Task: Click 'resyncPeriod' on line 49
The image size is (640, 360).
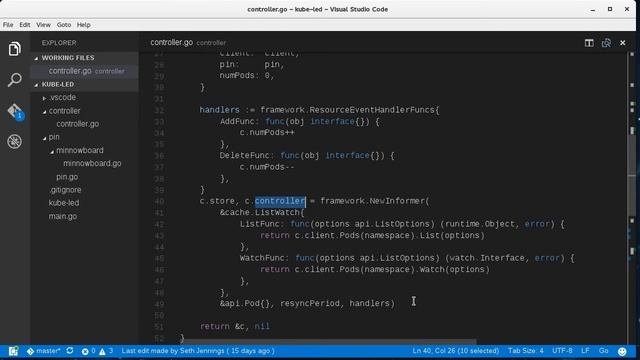Action: pos(310,304)
